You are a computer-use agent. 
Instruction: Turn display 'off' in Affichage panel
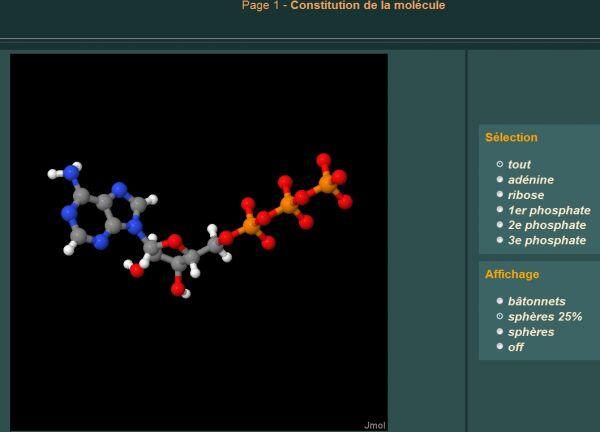(500, 347)
